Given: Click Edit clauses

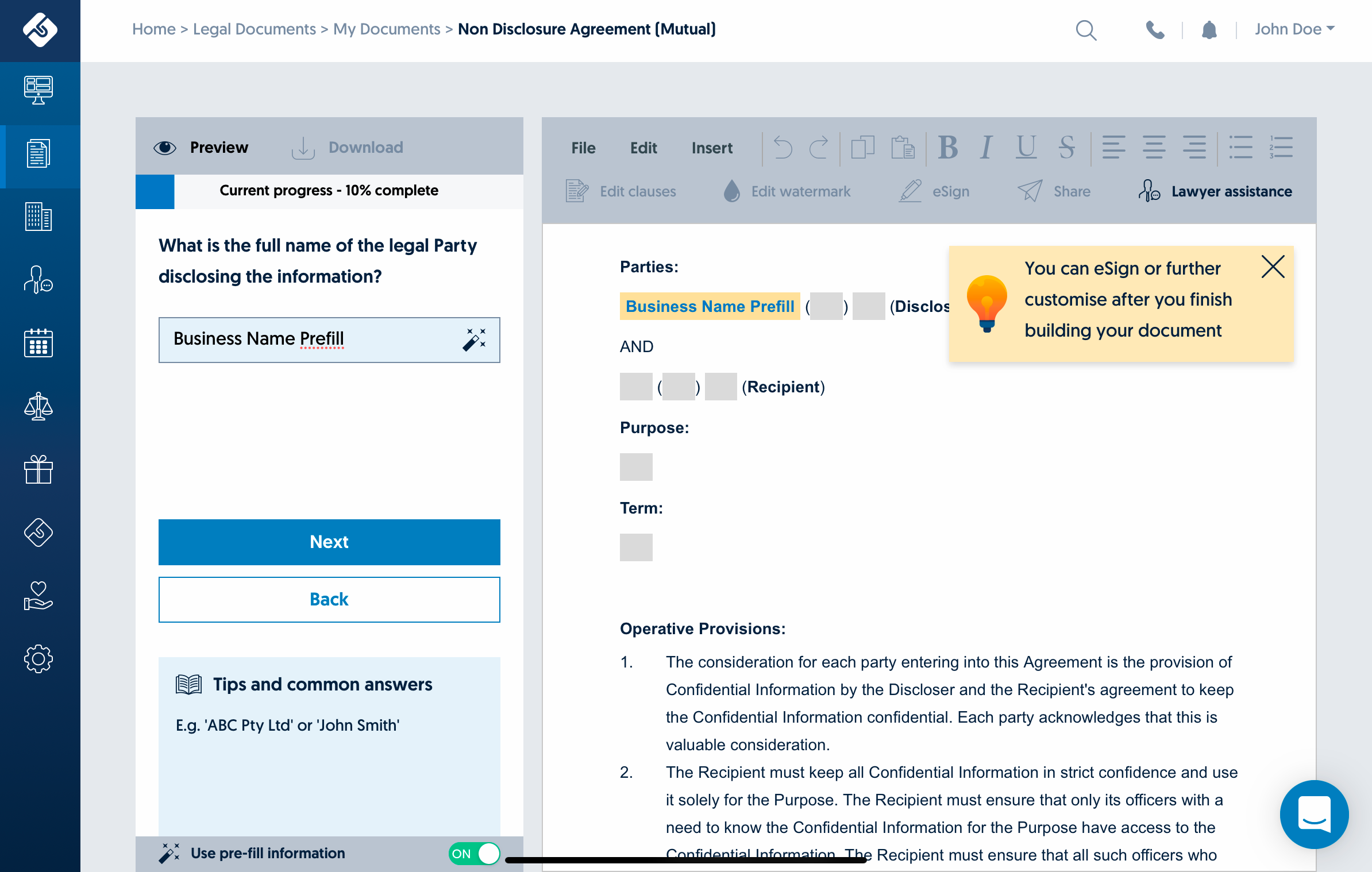Looking at the screenshot, I should pos(621,191).
